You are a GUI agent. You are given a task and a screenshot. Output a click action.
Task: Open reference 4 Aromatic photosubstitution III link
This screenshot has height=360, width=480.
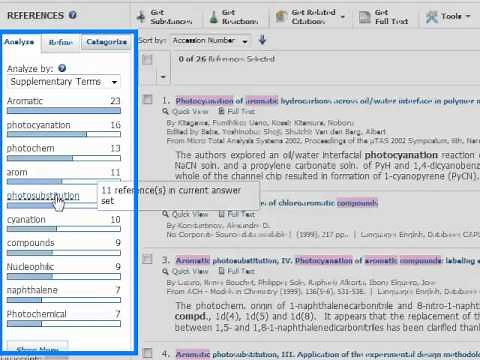(328, 354)
